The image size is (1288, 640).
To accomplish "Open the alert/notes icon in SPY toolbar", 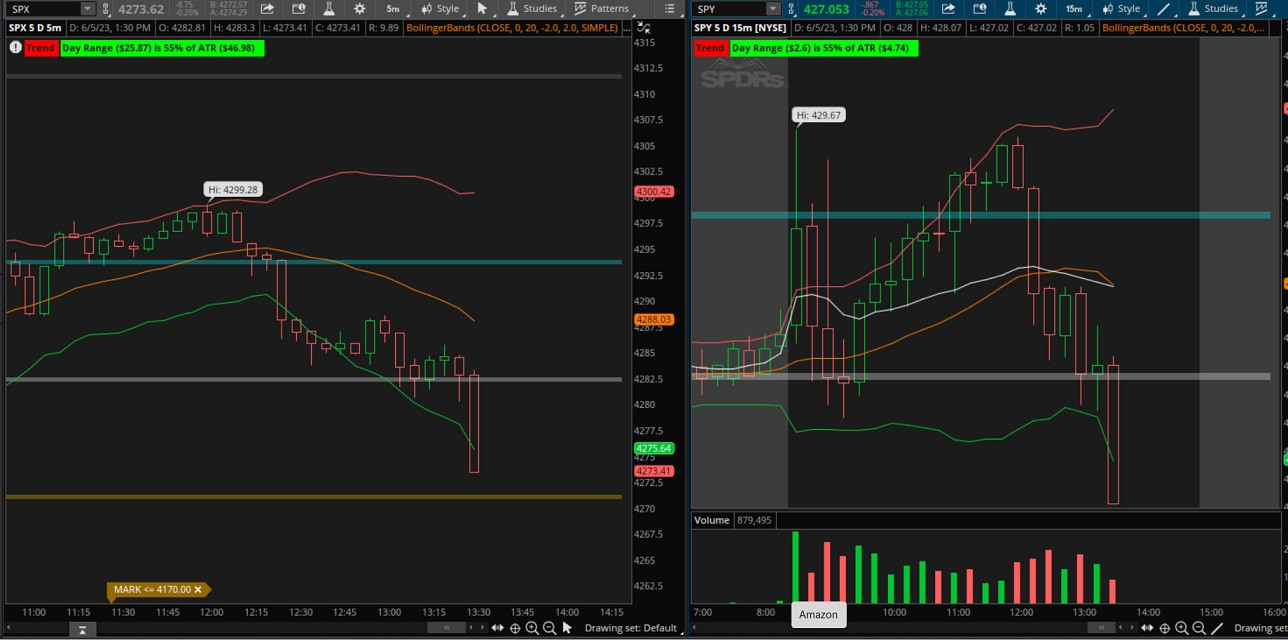I will (x=979, y=9).
